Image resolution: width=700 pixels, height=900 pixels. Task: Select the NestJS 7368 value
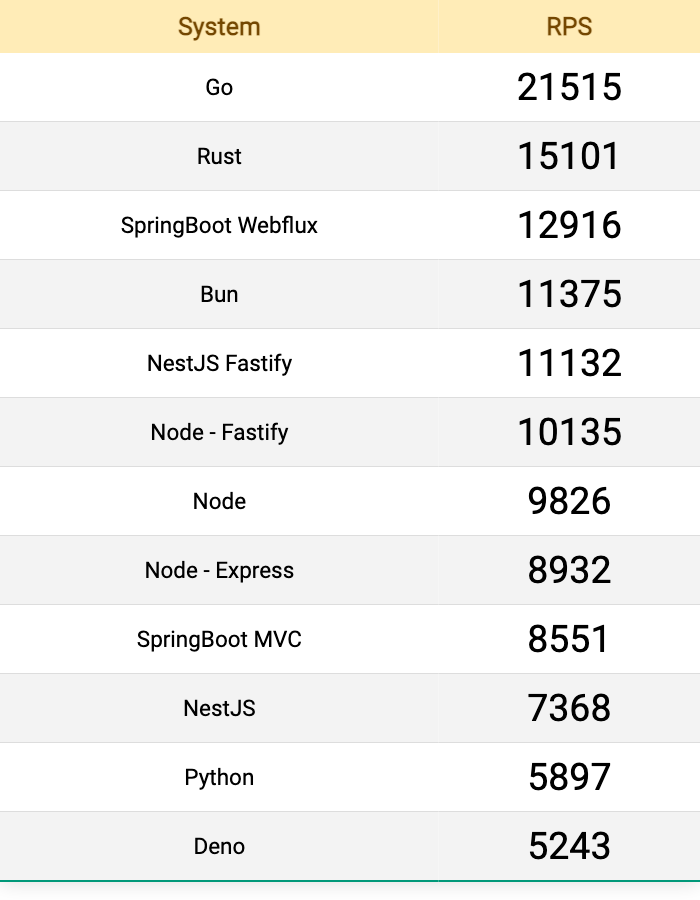point(569,708)
